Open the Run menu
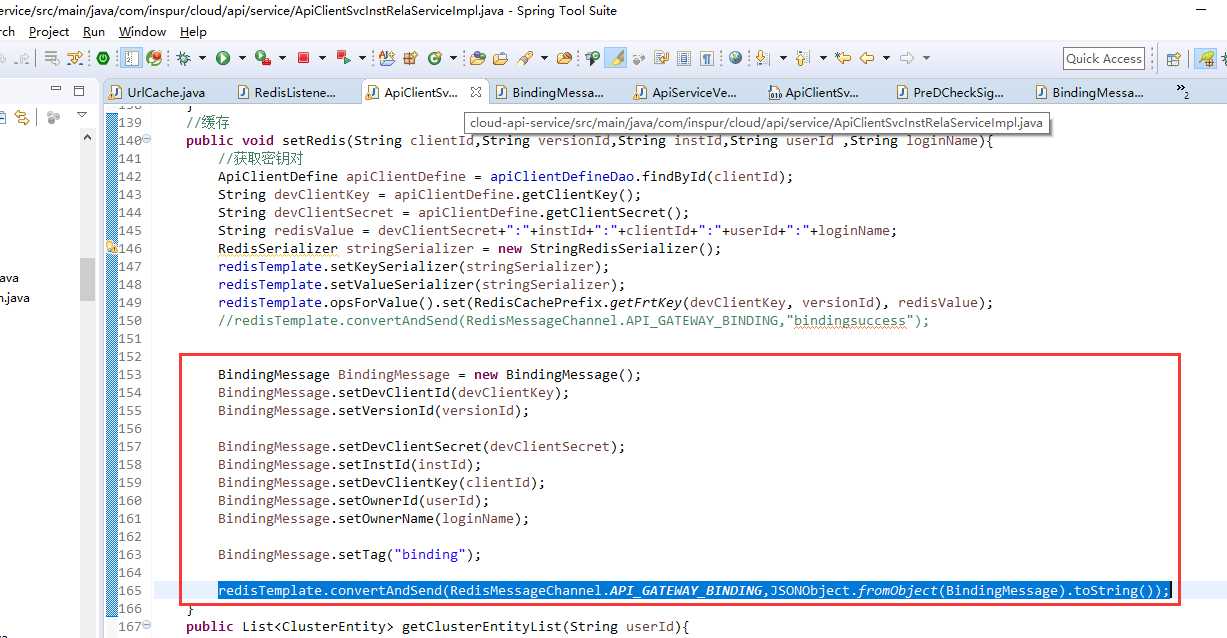The image size is (1227, 638). pos(94,32)
